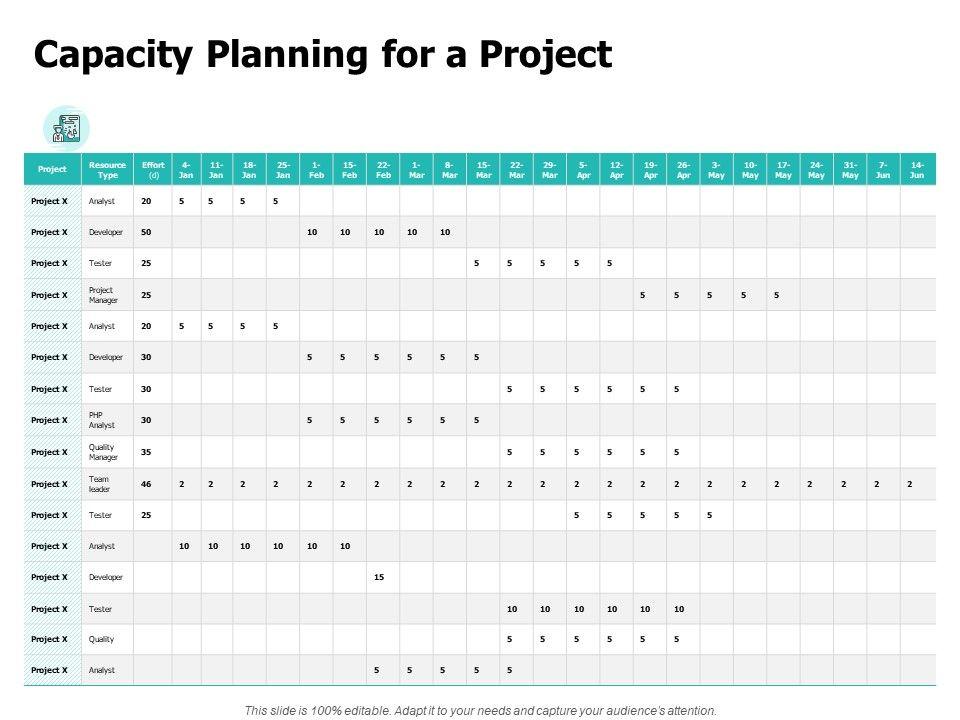Click the teal capacity planning icon
Screen dimensions: 960x720
click(66, 127)
